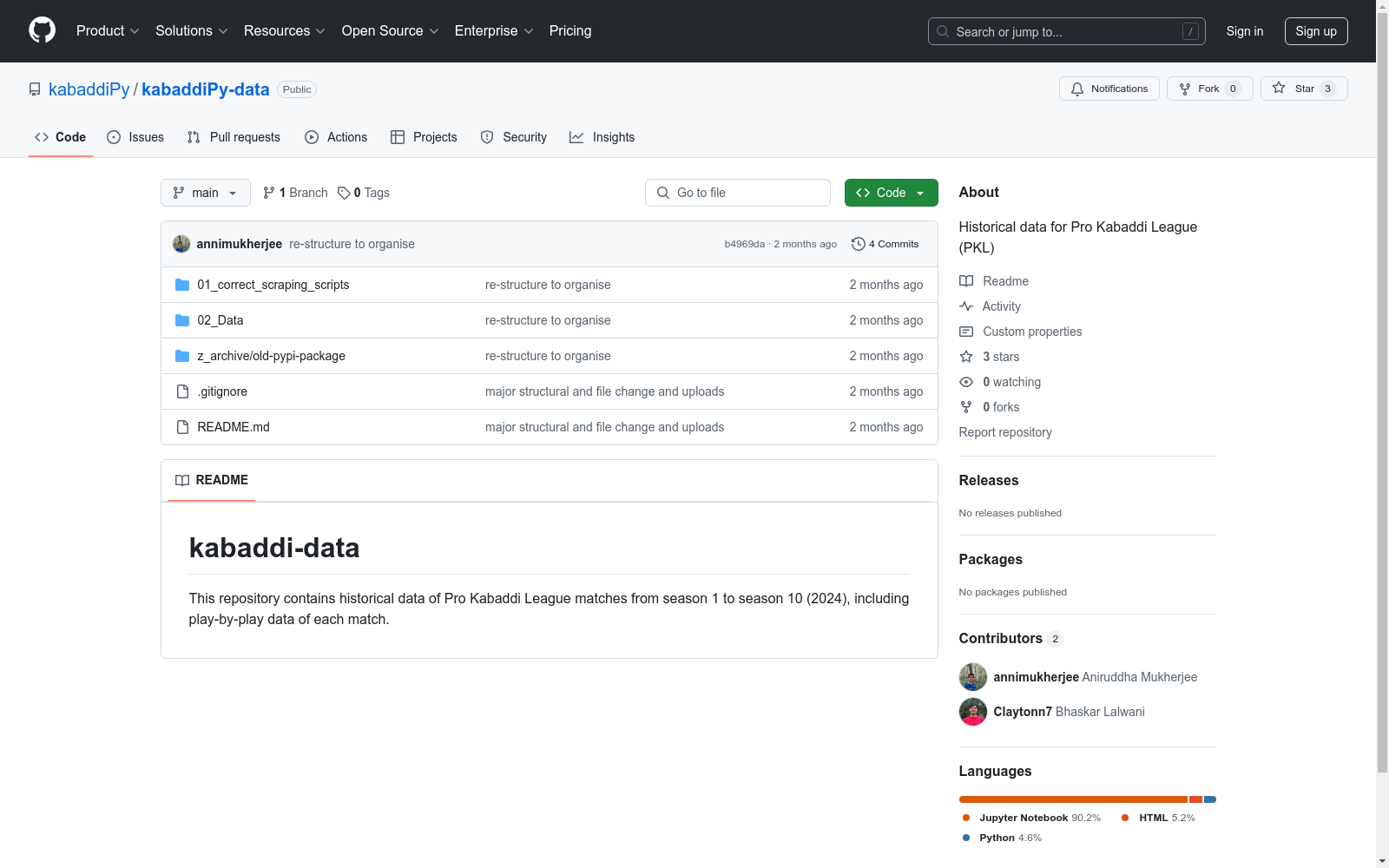1389x868 pixels.
Task: Click the folder icon for 02_Data
Action: click(182, 320)
